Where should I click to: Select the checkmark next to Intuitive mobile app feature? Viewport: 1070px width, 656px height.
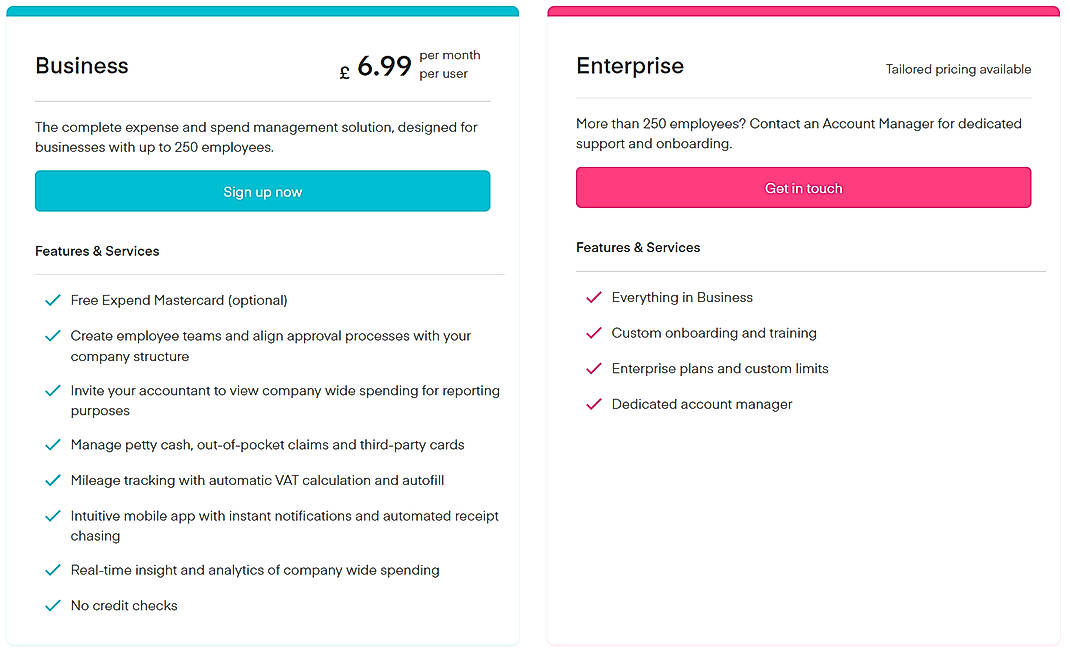point(52,516)
